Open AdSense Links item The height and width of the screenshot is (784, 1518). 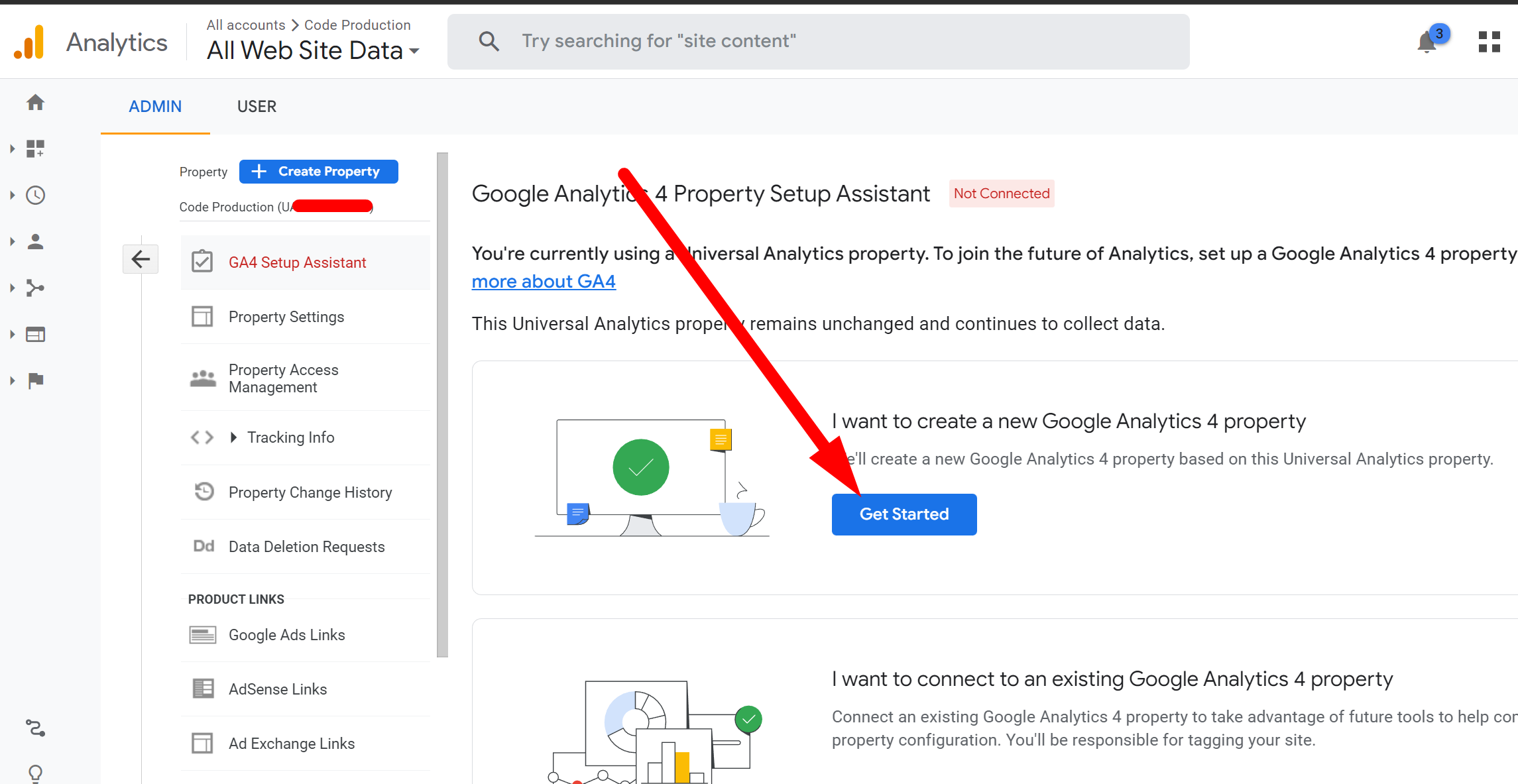305,689
